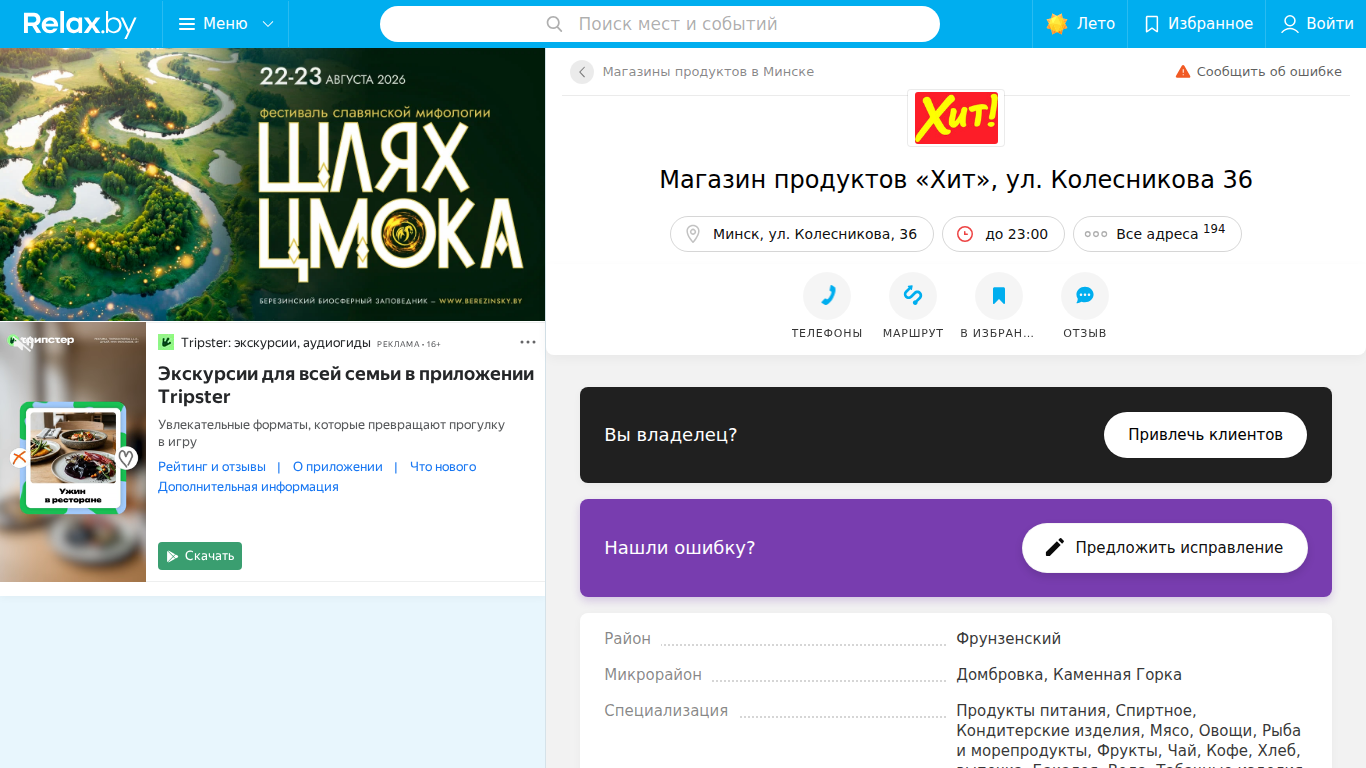Open Что нового link

click(x=443, y=467)
